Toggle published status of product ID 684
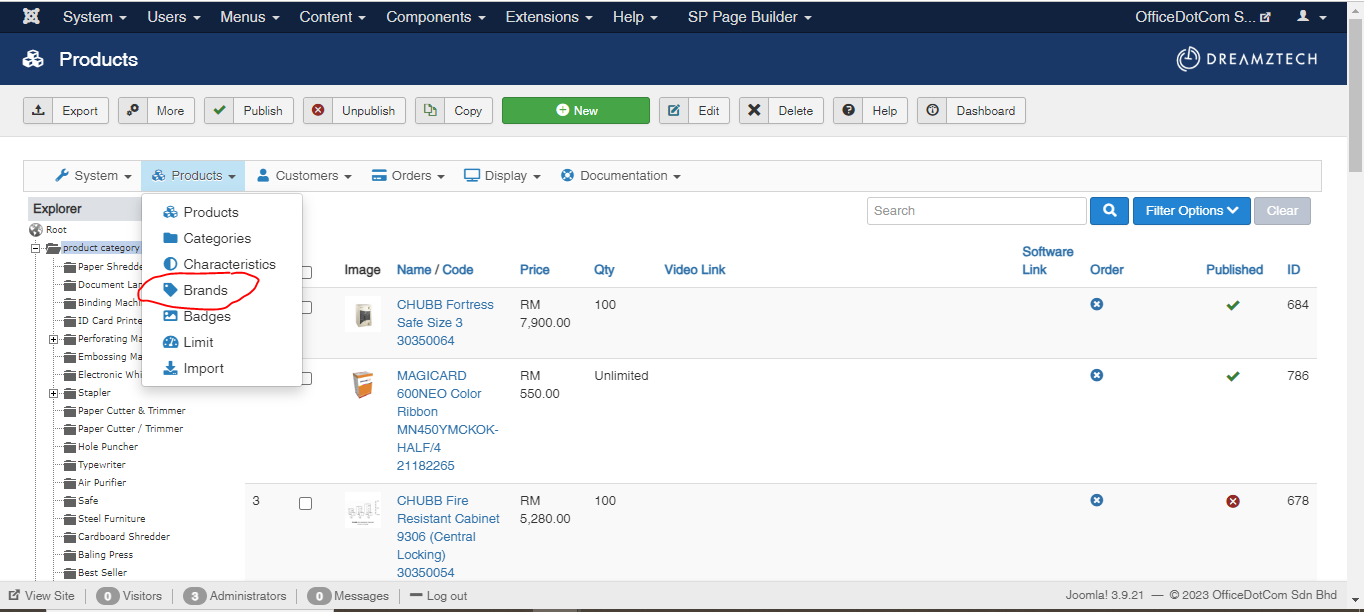Image resolution: width=1364 pixels, height=612 pixels. click(1233, 305)
